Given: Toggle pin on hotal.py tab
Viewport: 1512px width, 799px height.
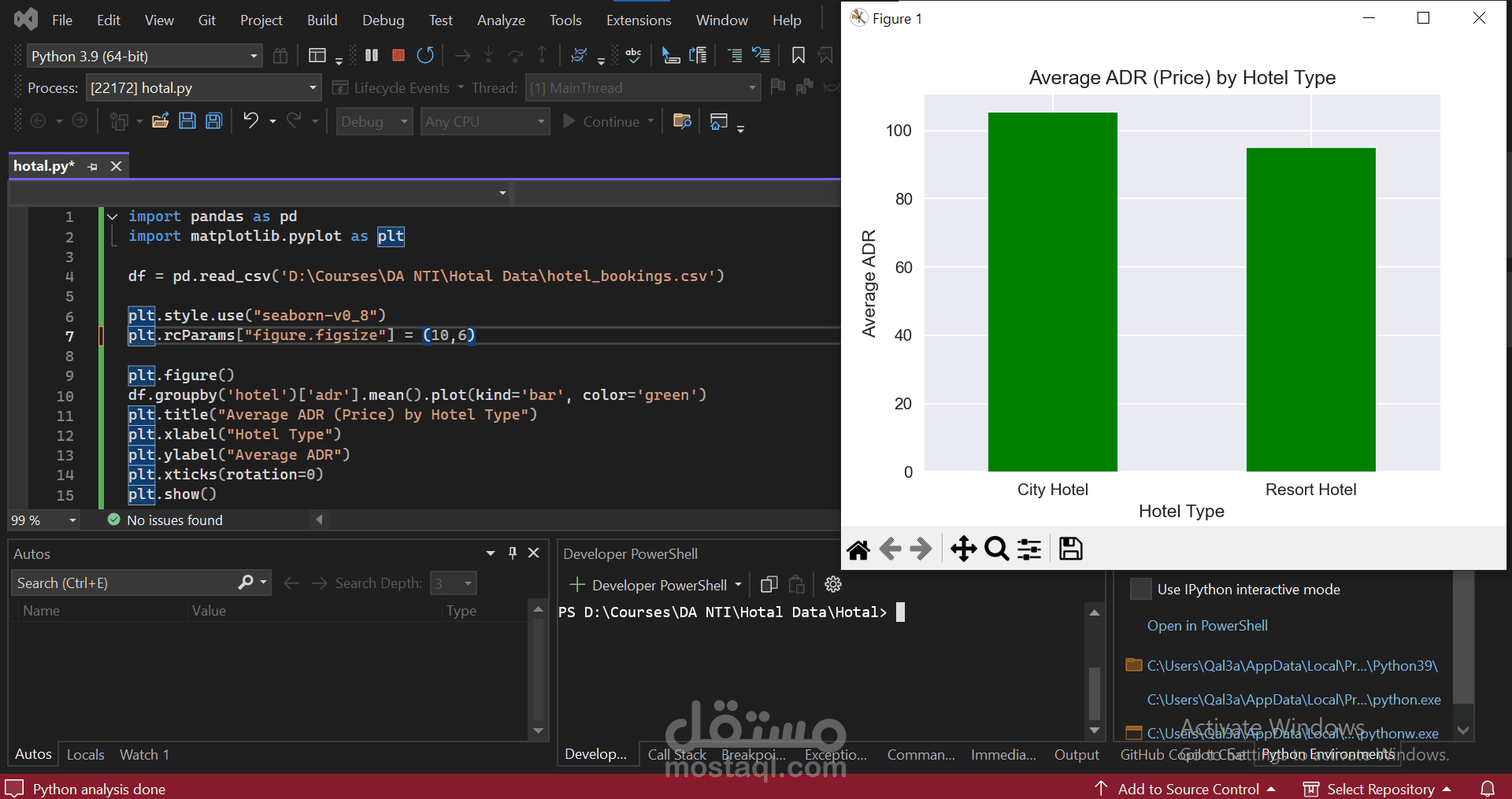Looking at the screenshot, I should (93, 166).
